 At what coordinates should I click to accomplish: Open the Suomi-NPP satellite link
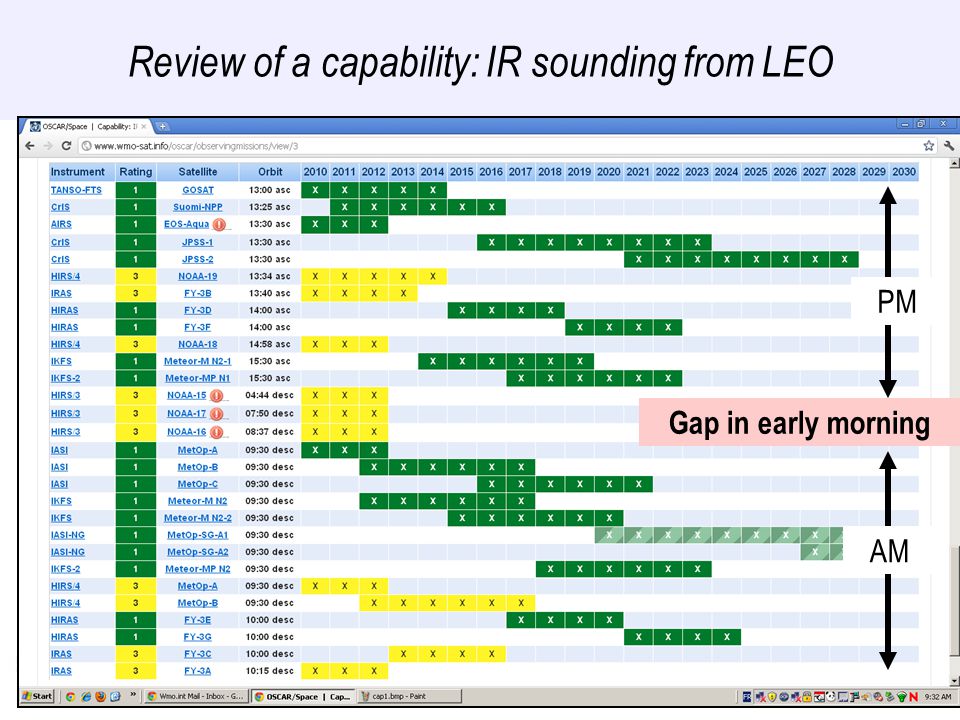tap(198, 208)
